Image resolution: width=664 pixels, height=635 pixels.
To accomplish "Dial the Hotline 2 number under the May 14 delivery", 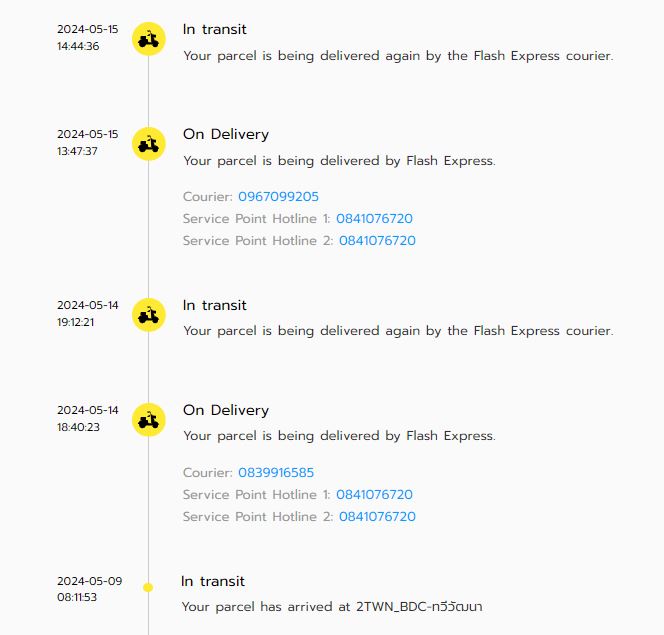I will 377,517.
